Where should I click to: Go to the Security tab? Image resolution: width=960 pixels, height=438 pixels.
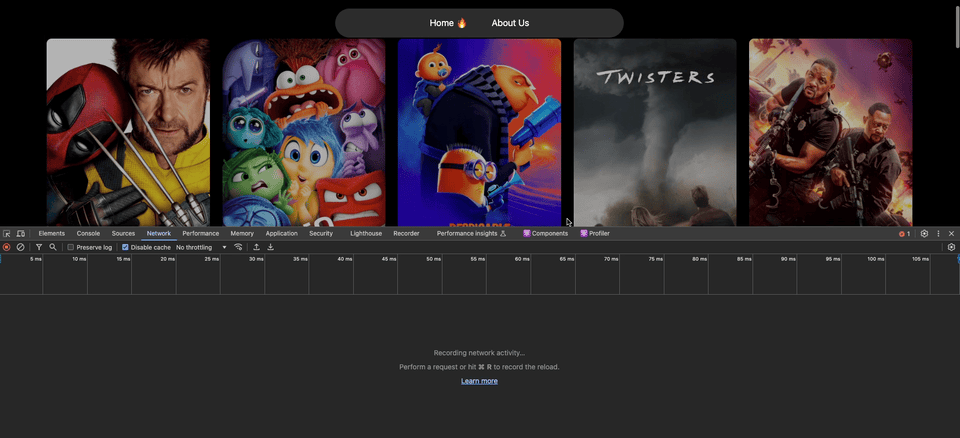321,233
